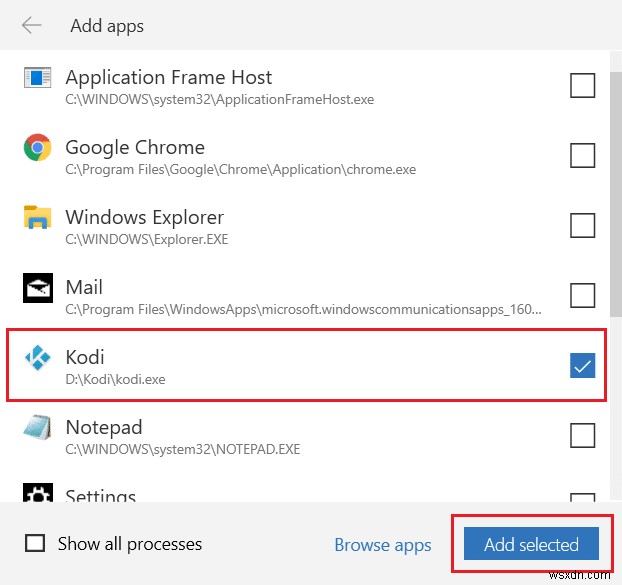Image resolution: width=622 pixels, height=585 pixels.
Task: Tick the Mail checkbox
Action: point(582,296)
